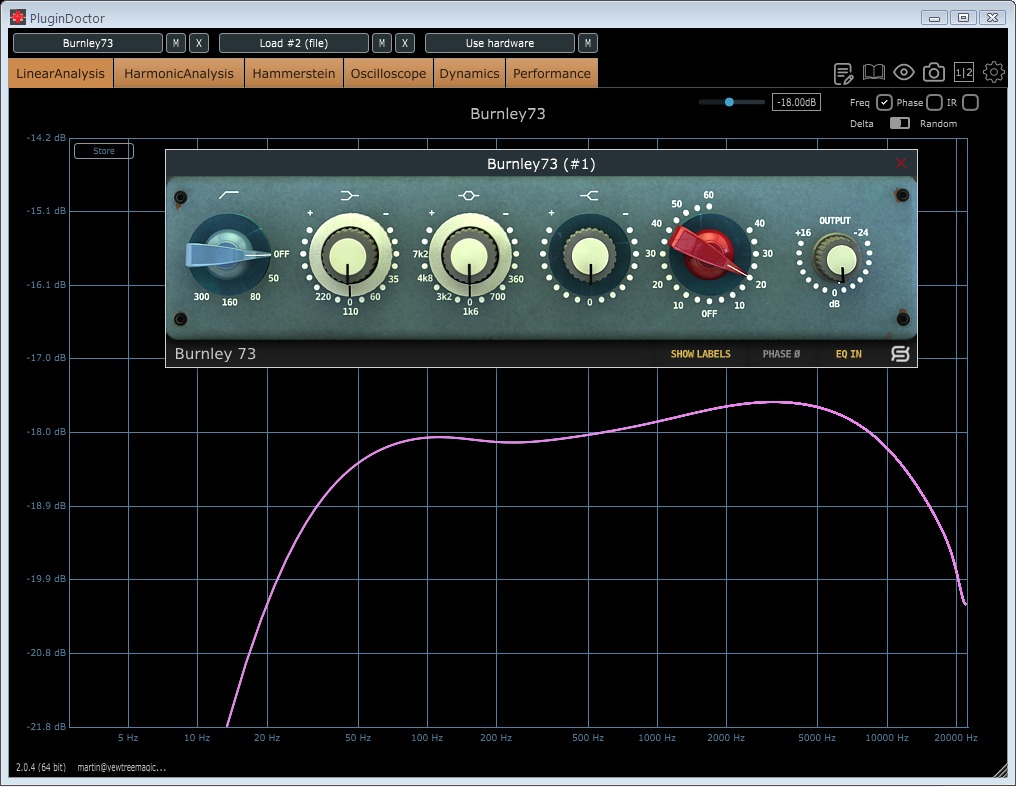Enable the IR checkbox
The height and width of the screenshot is (787, 1016).
[x=970, y=103]
